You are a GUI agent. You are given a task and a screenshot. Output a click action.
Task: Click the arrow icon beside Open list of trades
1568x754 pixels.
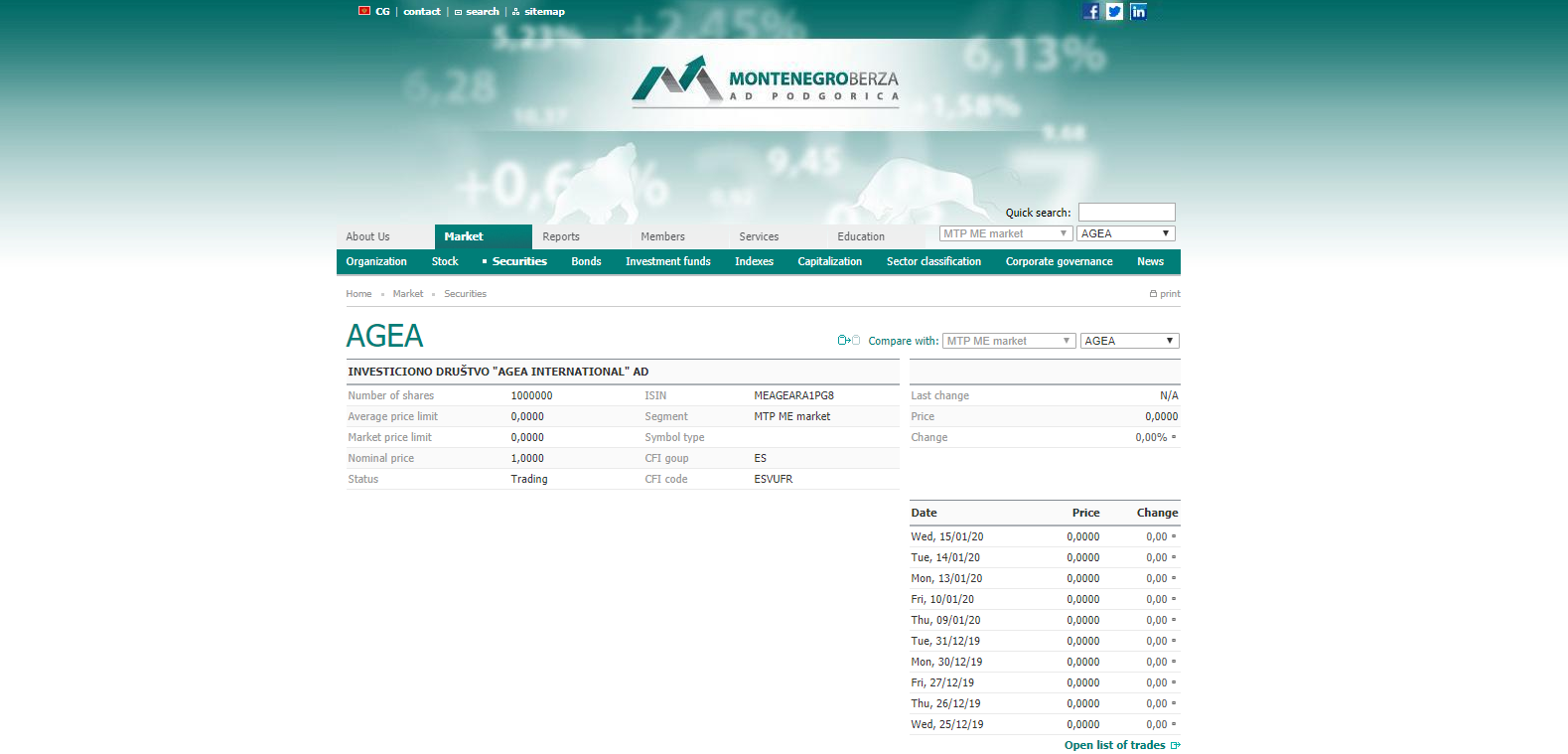coord(1176,746)
